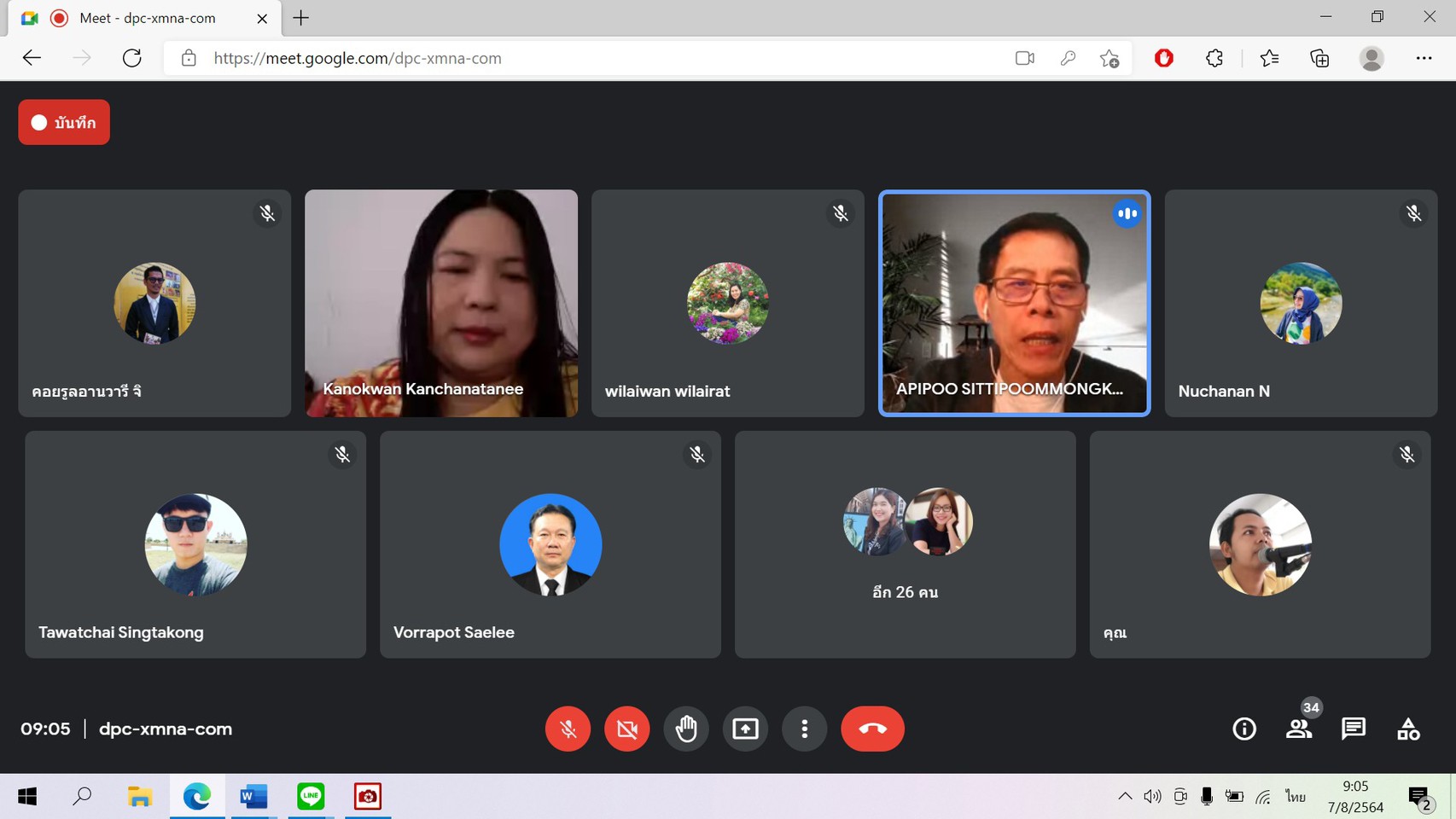The width and height of the screenshot is (1456, 819).
Task: Open LINE app from the taskbar
Action: point(311,796)
